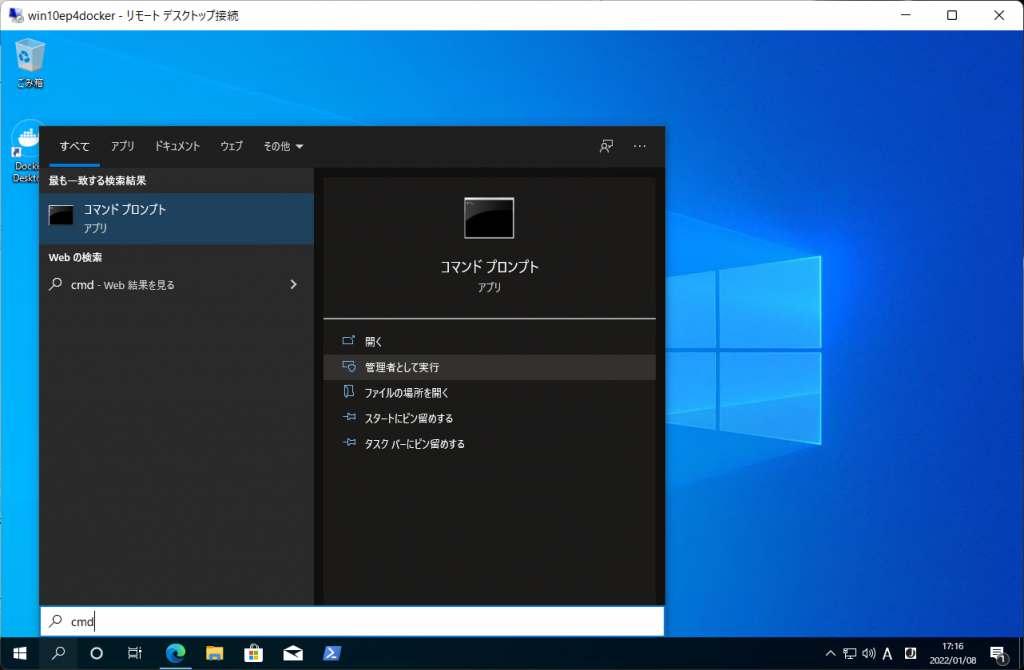Open File Explorer from the taskbar

click(214, 653)
